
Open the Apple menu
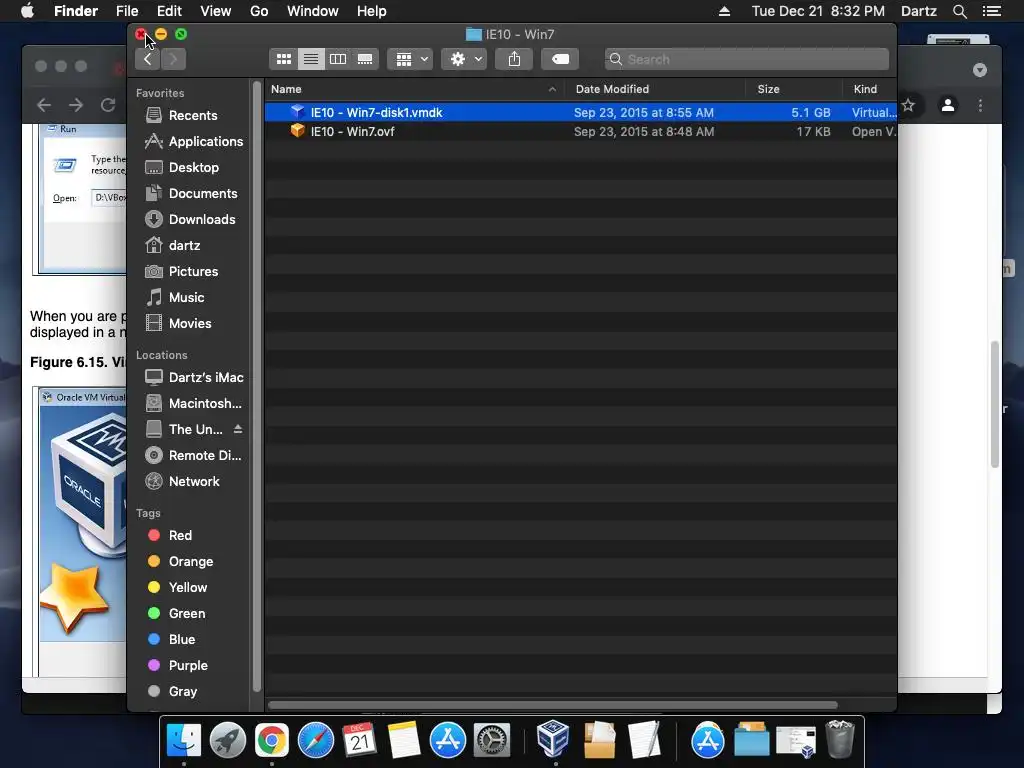tap(27, 11)
